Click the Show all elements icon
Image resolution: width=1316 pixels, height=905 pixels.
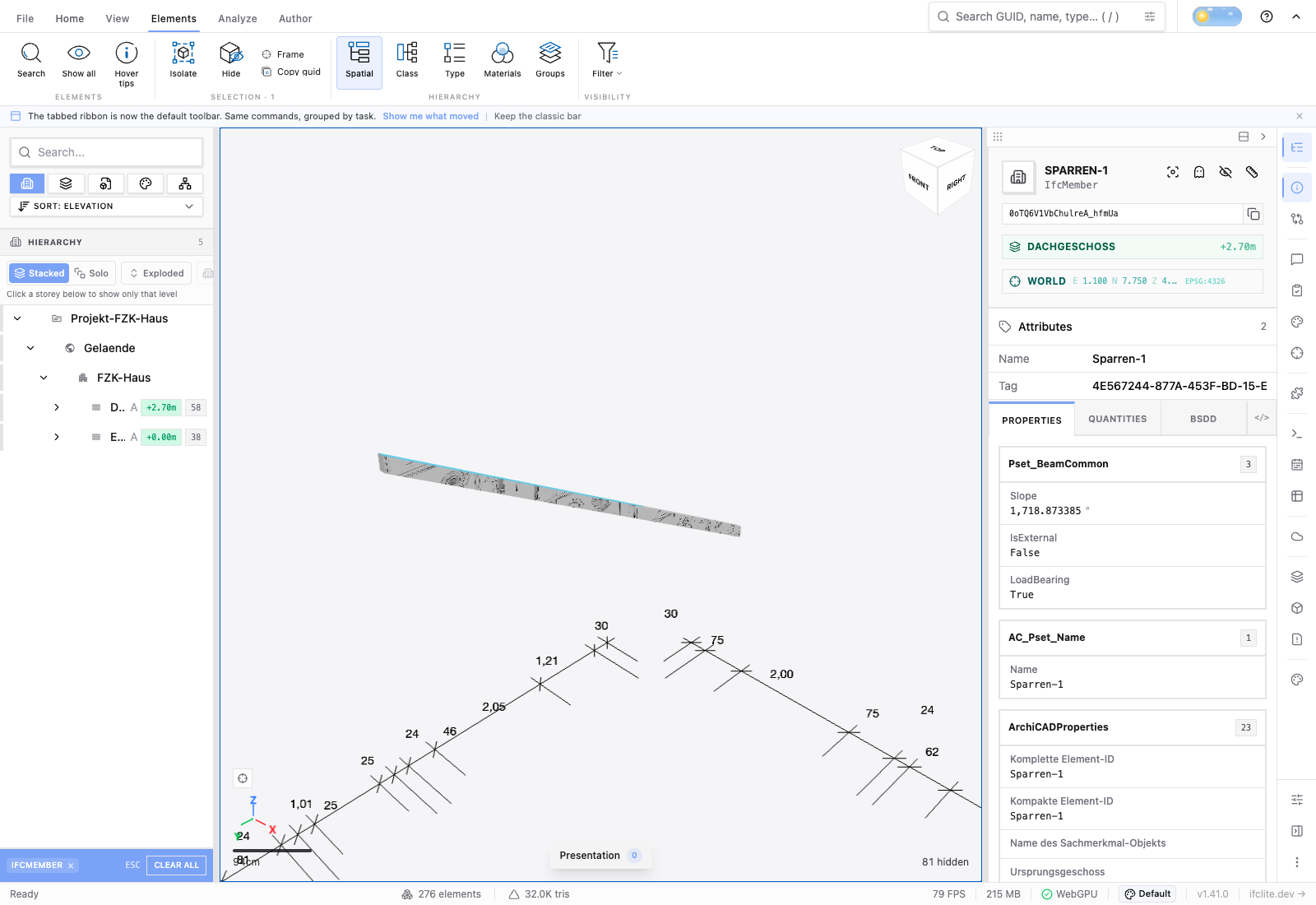tap(79, 61)
